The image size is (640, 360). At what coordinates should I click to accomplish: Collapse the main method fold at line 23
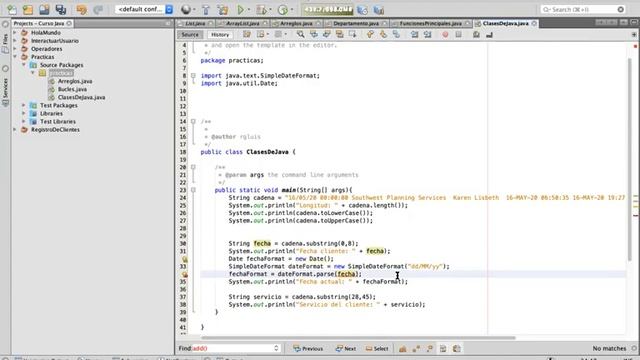193,190
